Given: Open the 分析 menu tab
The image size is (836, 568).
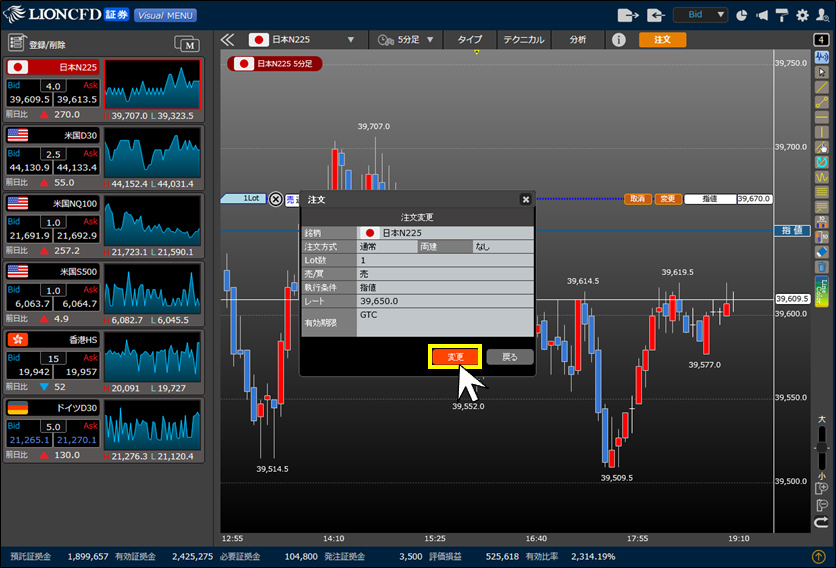Looking at the screenshot, I should 578,40.
